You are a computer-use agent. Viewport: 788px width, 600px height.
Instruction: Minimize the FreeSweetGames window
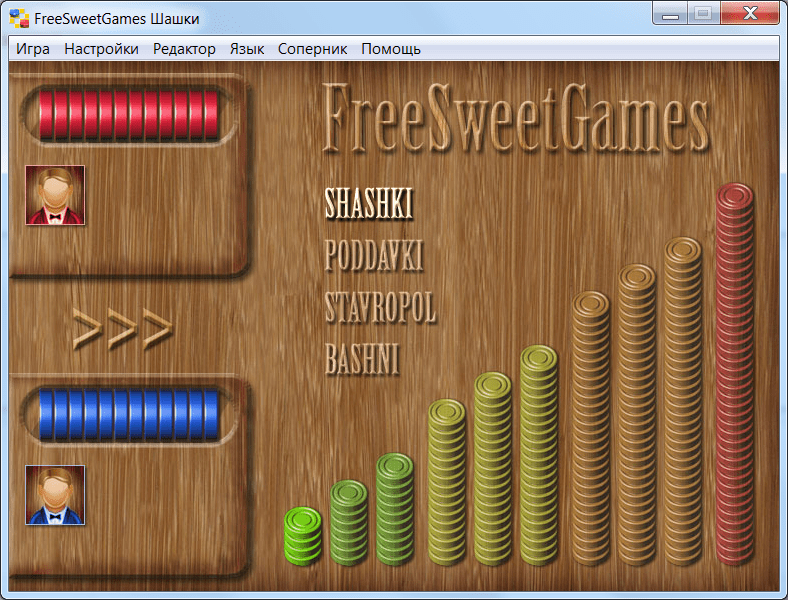670,14
